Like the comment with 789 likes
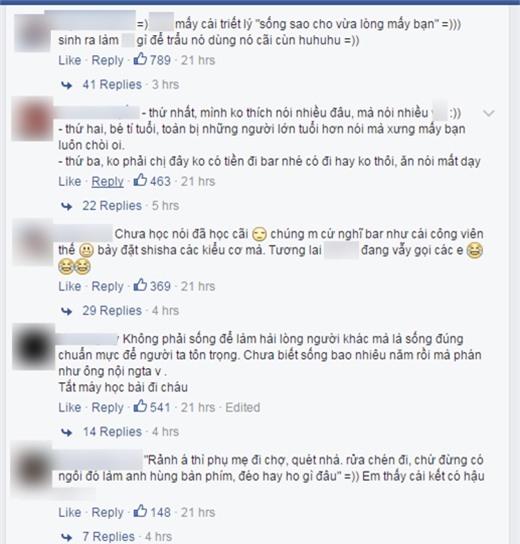Viewport: 520px width, 544px height. 70,60
